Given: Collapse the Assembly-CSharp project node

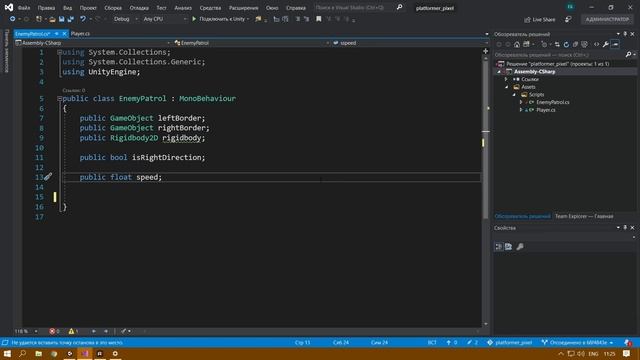Looking at the screenshot, I should click(x=499, y=72).
